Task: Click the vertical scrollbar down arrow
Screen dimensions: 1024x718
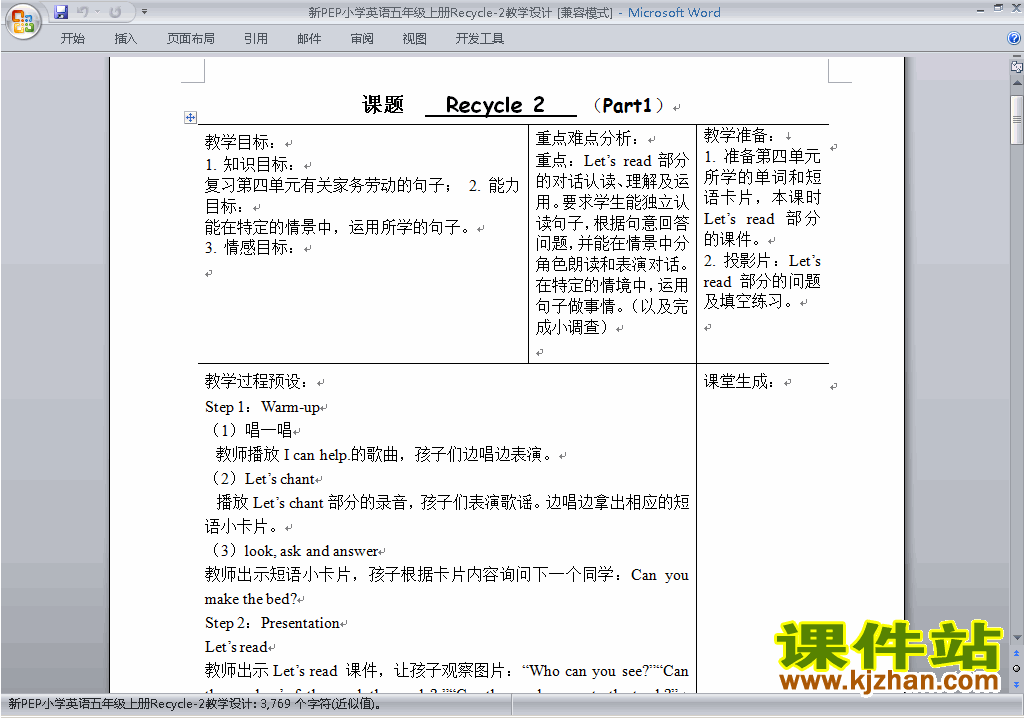Action: pos(1017,638)
